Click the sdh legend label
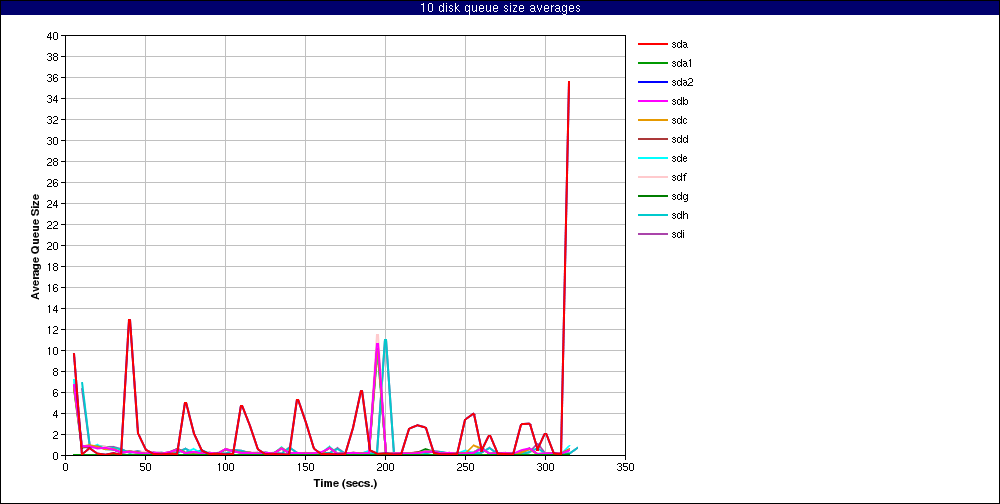1000x504 pixels. point(679,215)
